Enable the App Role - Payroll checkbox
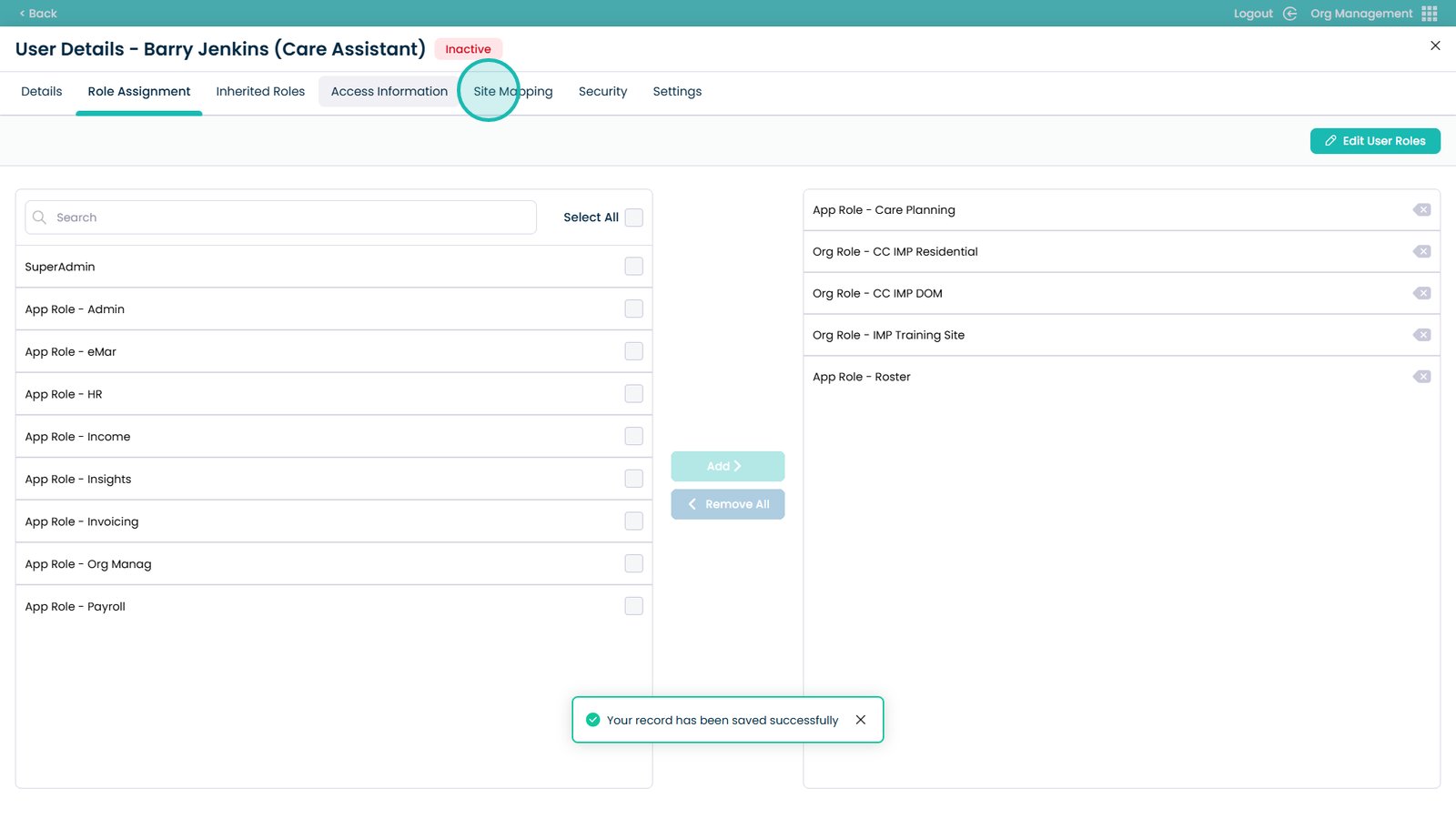1456x819 pixels. tap(634, 606)
